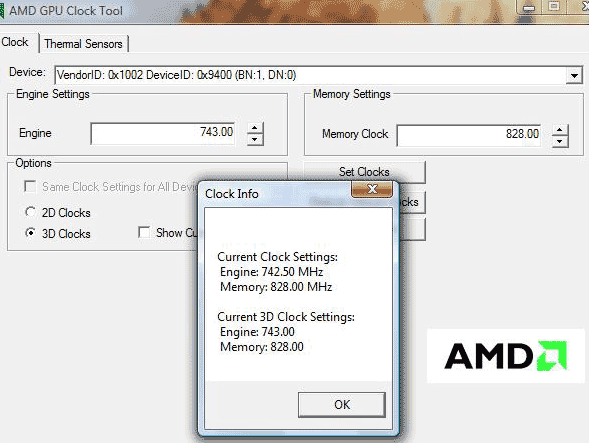
Task: Maximize the AMD GPU Clock Tool window
Action: [x=554, y=6]
